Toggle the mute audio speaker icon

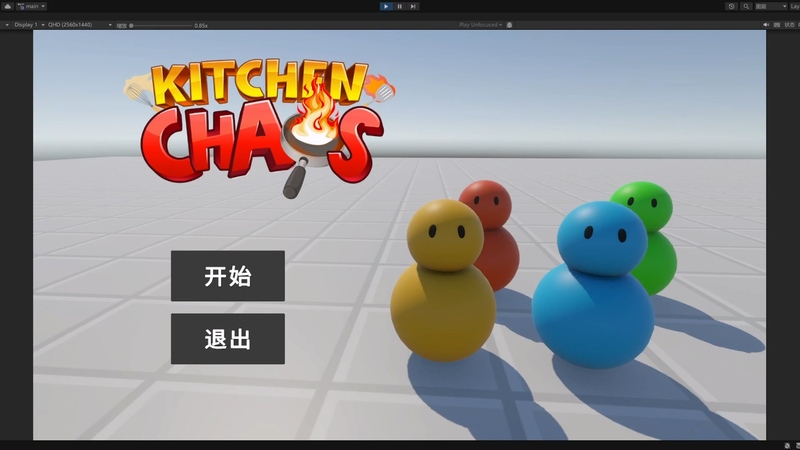(766, 24)
